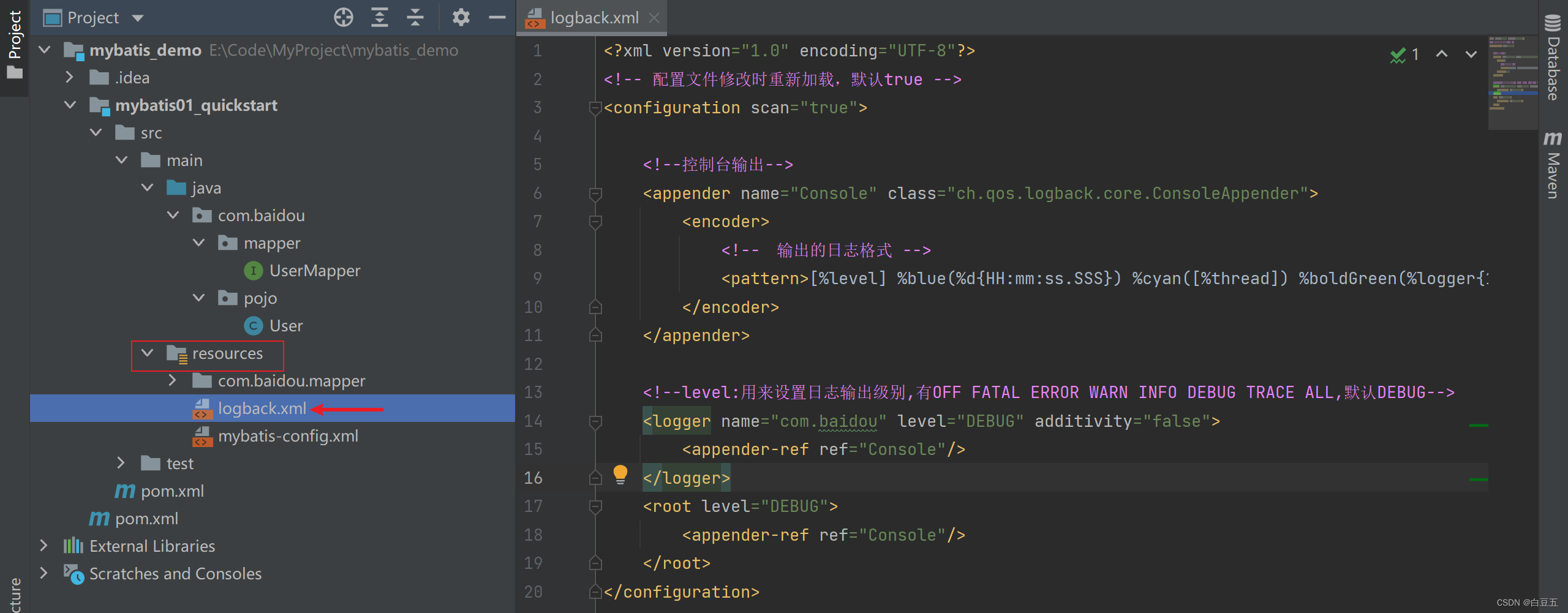Collapse the mybatis_demo project root

click(45, 50)
